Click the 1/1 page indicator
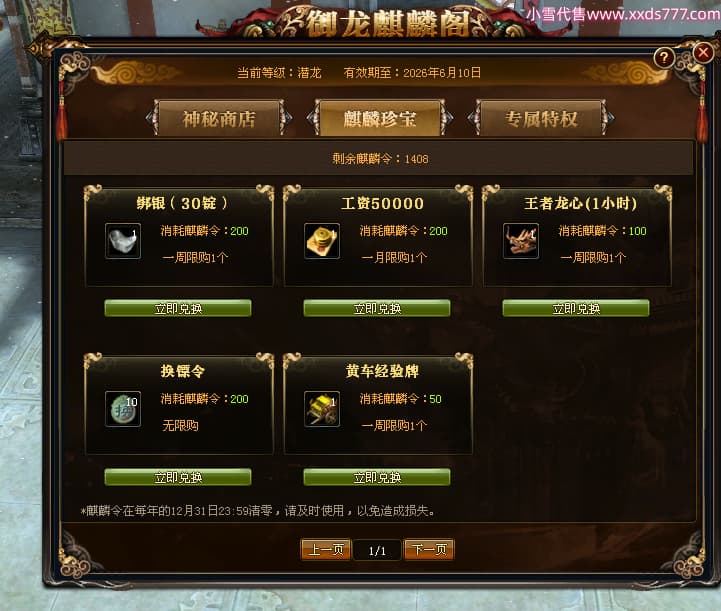This screenshot has height=611, width=721. (377, 550)
